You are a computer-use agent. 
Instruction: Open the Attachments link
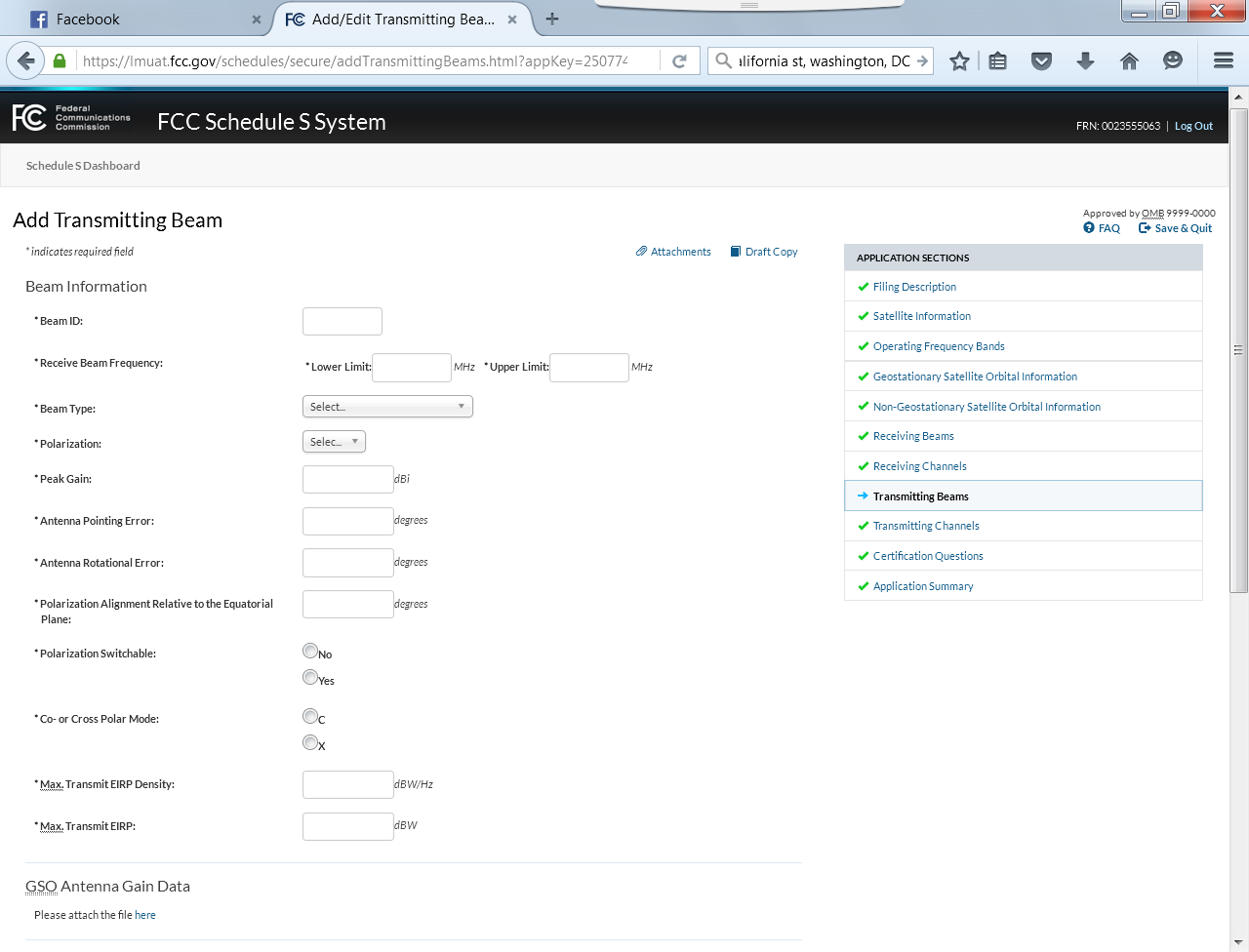(x=680, y=252)
